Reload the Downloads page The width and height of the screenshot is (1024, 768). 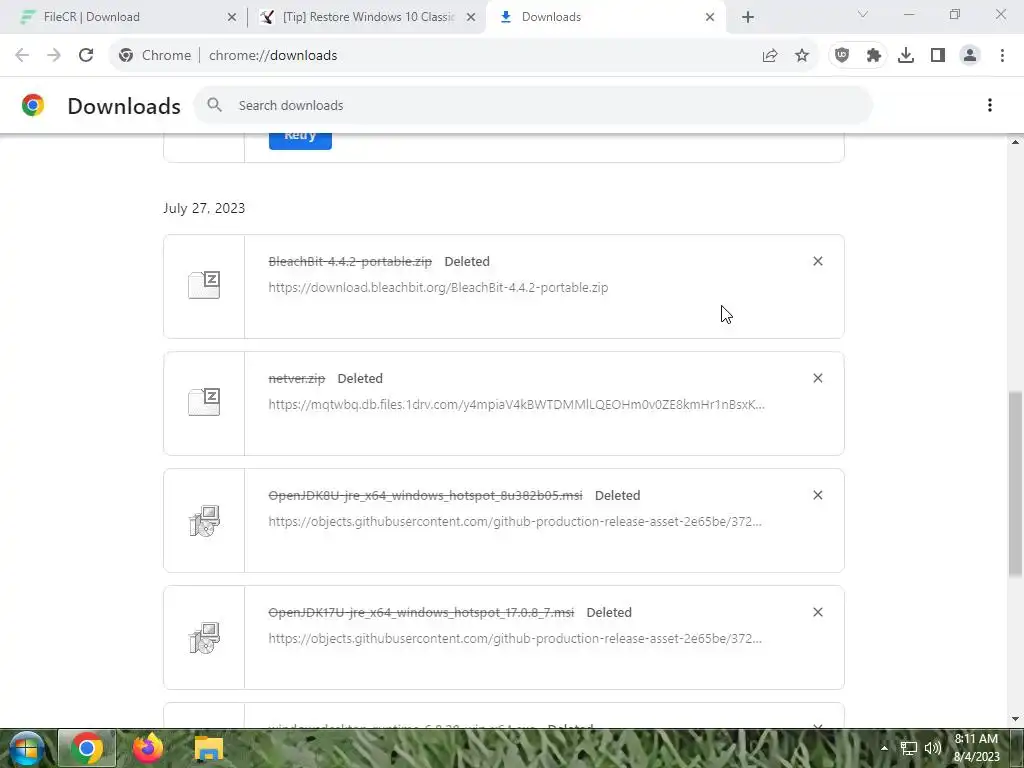coord(86,56)
